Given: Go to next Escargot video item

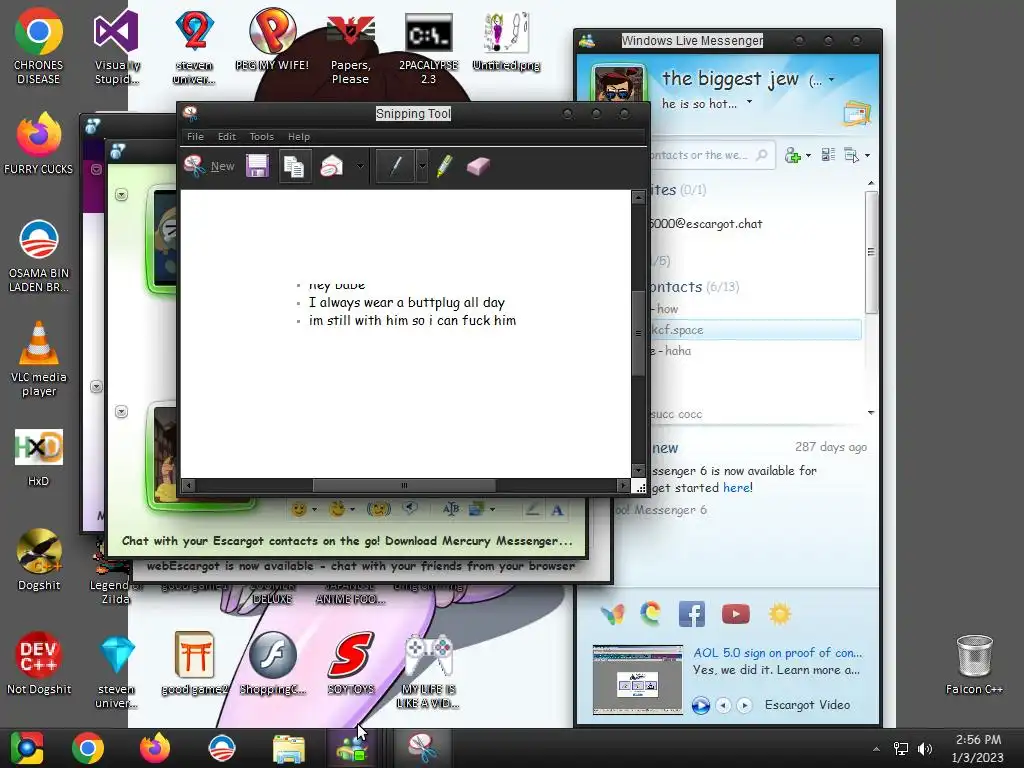Looking at the screenshot, I should [744, 705].
